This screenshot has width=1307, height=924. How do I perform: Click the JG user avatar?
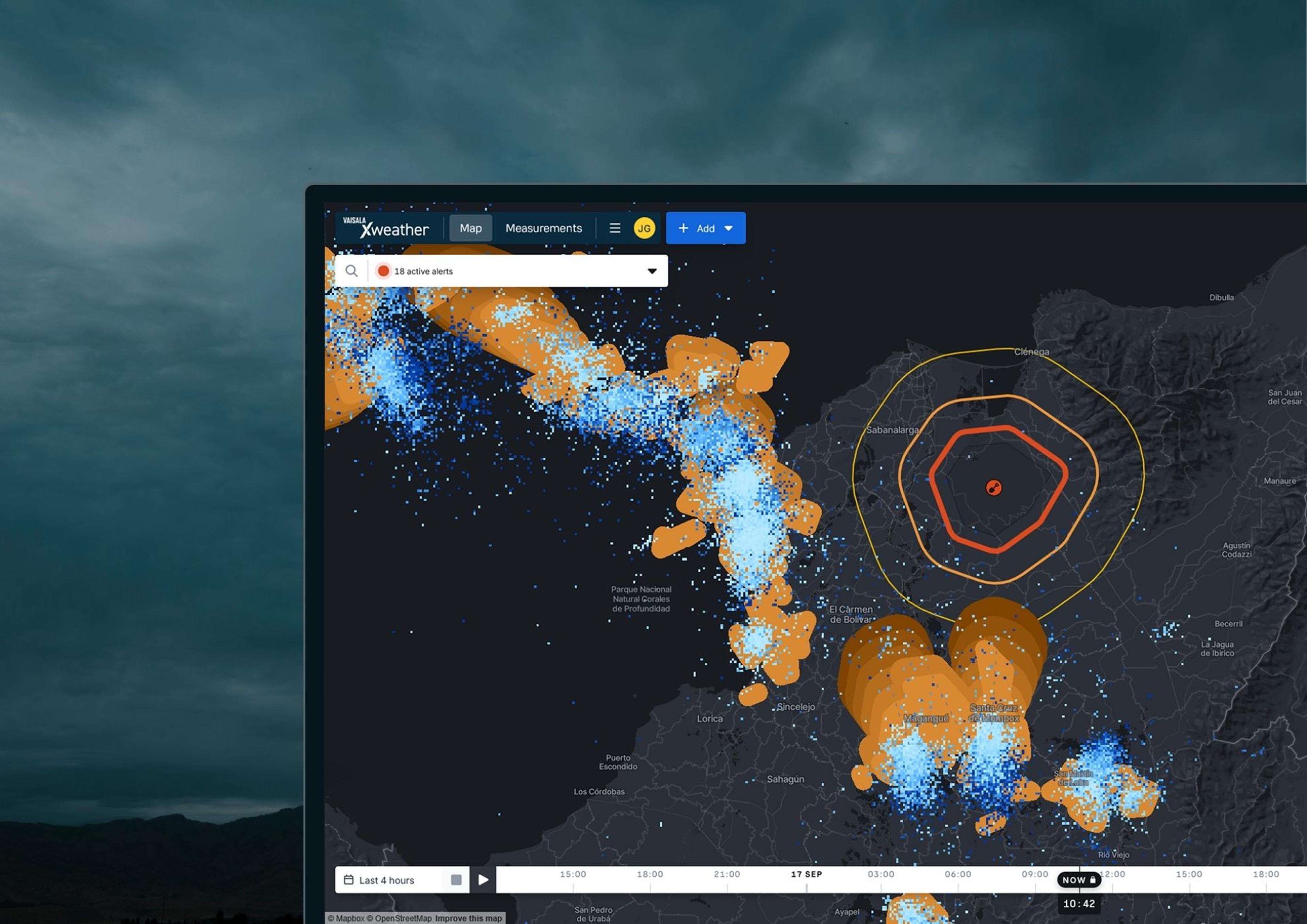coord(644,228)
